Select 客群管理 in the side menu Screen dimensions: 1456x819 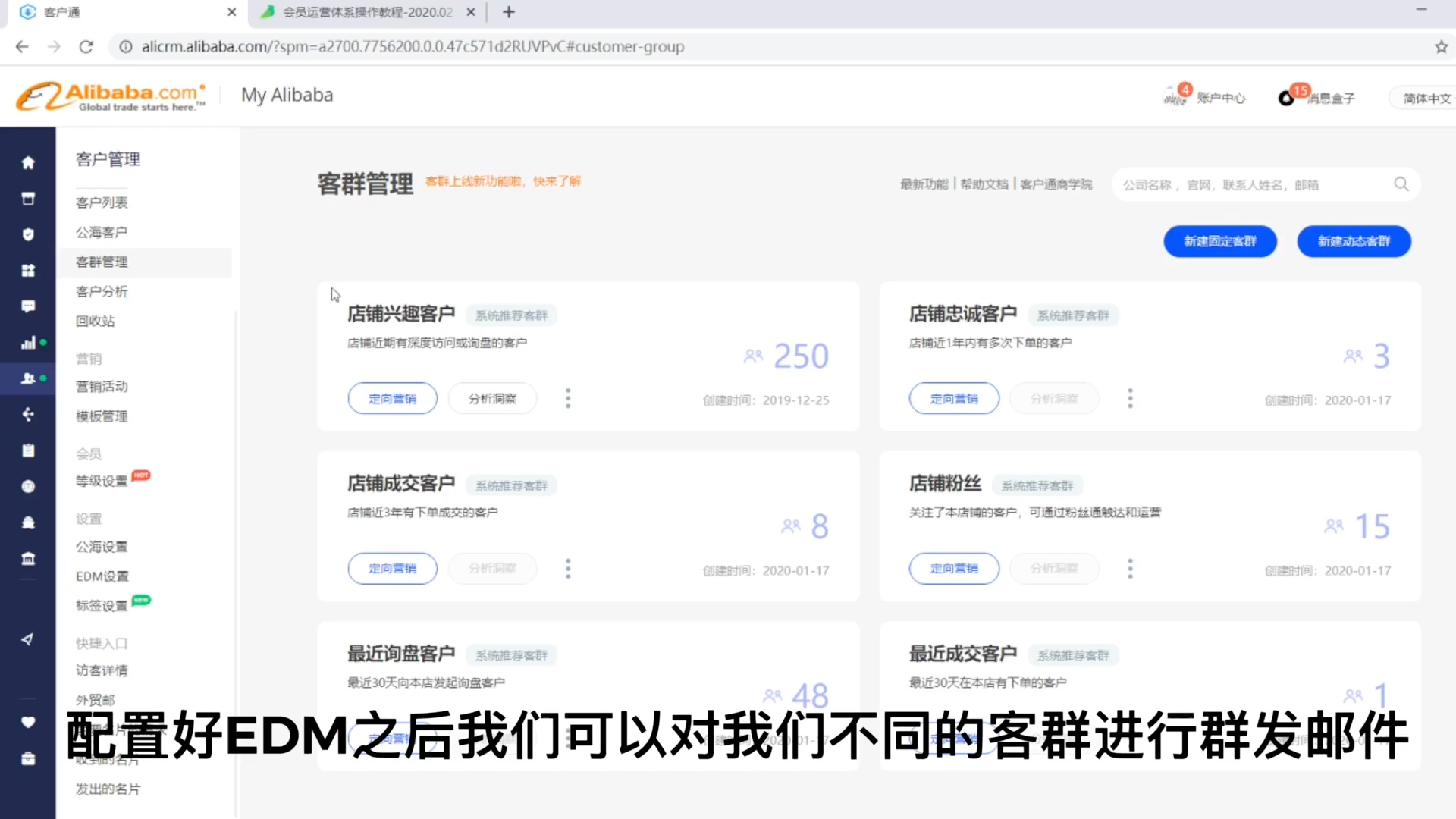coord(102,262)
